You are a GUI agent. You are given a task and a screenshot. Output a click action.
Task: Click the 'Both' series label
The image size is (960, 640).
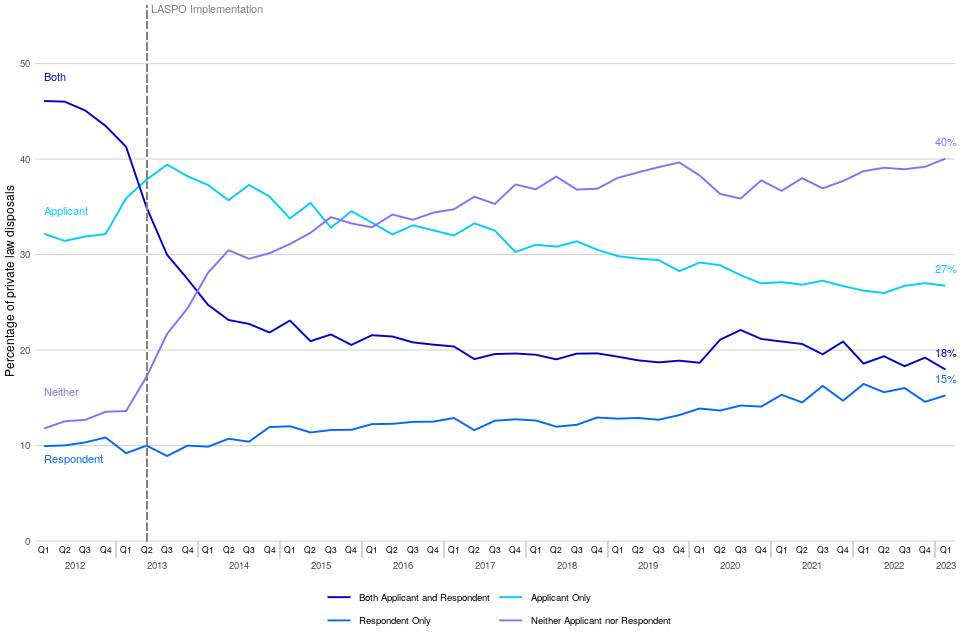point(55,78)
